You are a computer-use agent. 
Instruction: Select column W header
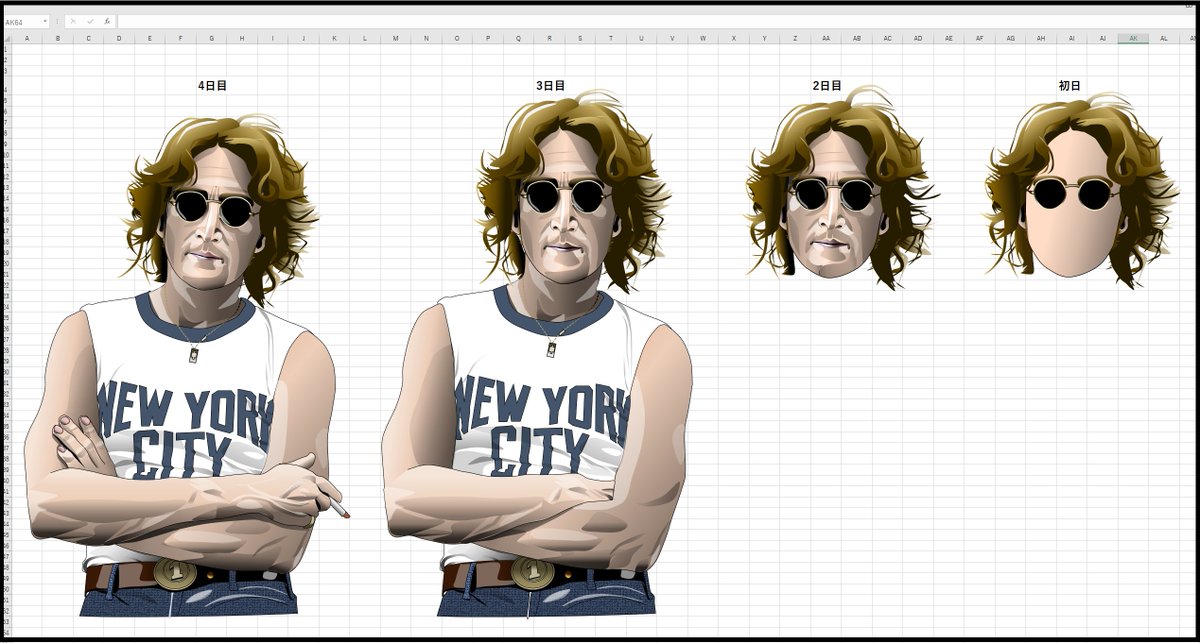703,39
